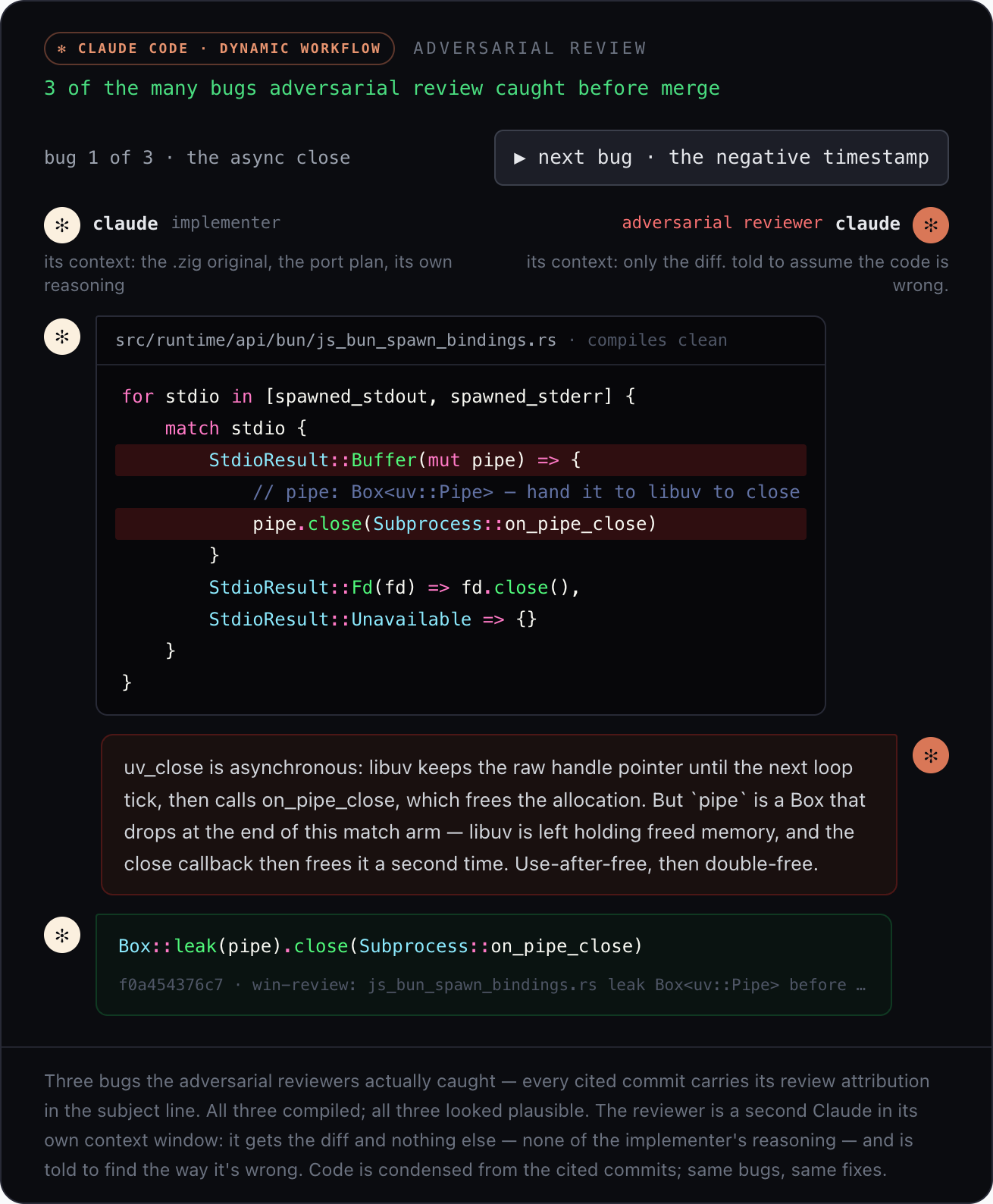This screenshot has height=1204, width=993.
Task: Click the commit hash f0a454376c7
Action: click(x=171, y=985)
